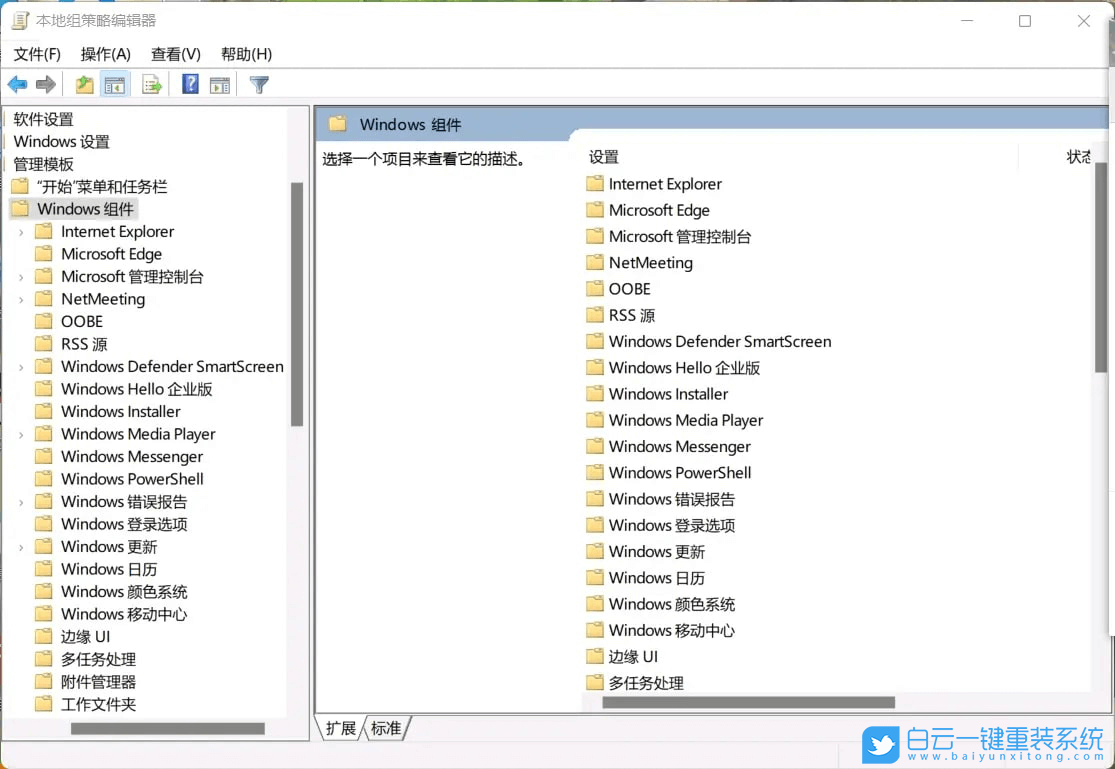Click the Filter icon on the toolbar
Image resolution: width=1115 pixels, height=769 pixels.
pos(258,84)
